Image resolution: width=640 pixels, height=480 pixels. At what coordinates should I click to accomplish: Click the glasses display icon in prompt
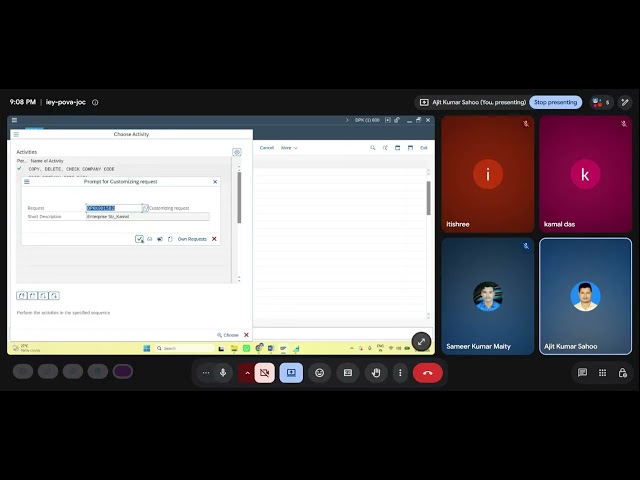tap(149, 239)
